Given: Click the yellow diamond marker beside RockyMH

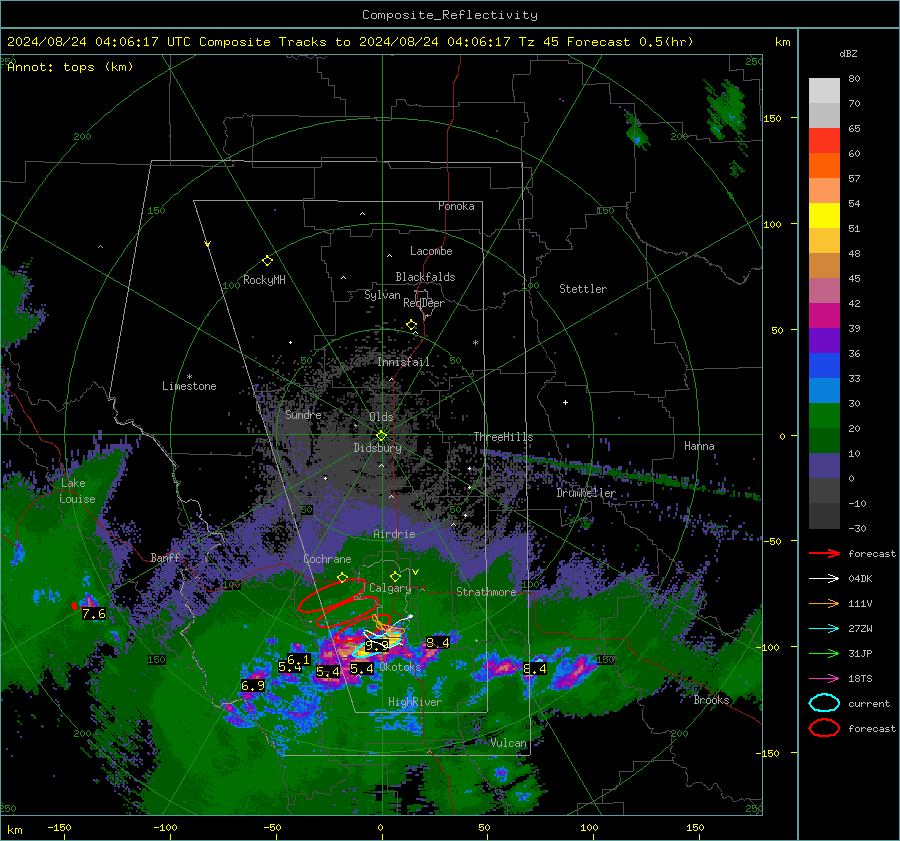Looking at the screenshot, I should [x=267, y=261].
